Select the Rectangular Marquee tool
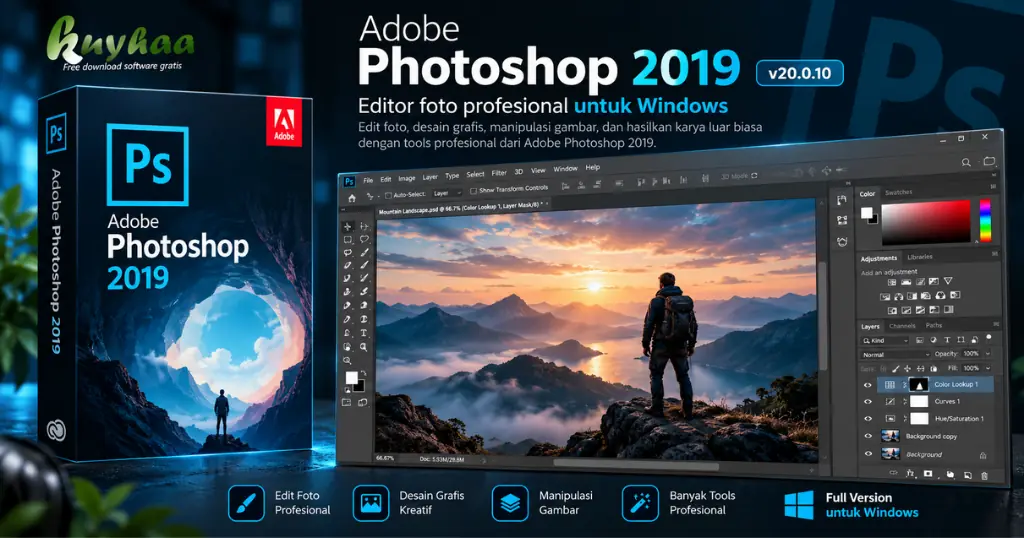The image size is (1024, 538). 347,240
